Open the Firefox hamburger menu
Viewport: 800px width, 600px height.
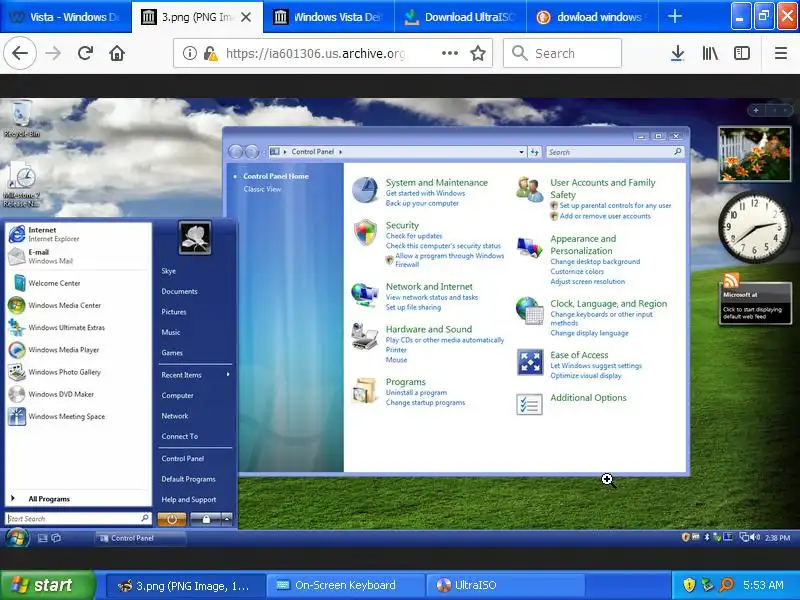coord(781,53)
